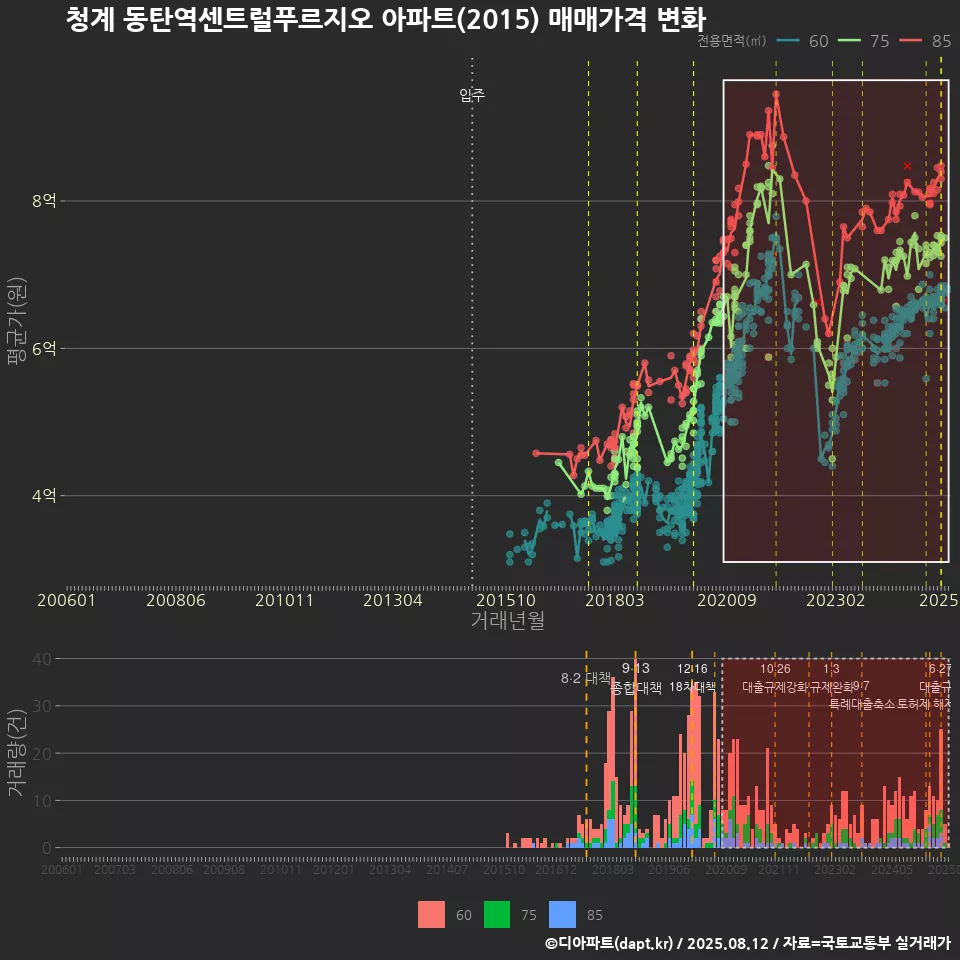This screenshot has height=960, width=960.
Task: Click the '특례대출축소' annotation text
Action: (x=862, y=703)
